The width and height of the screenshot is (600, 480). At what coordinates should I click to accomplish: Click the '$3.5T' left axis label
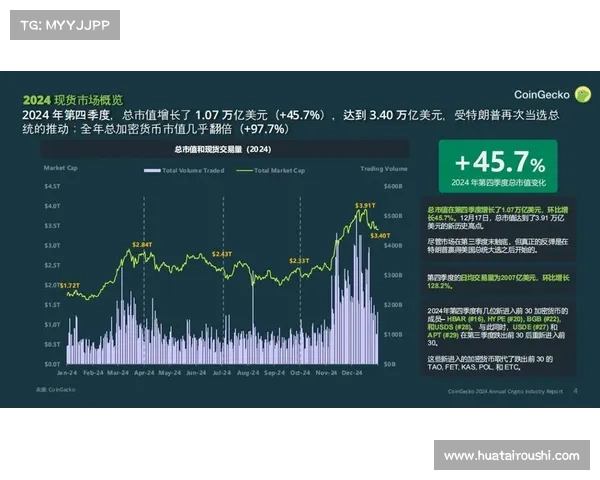click(x=52, y=226)
